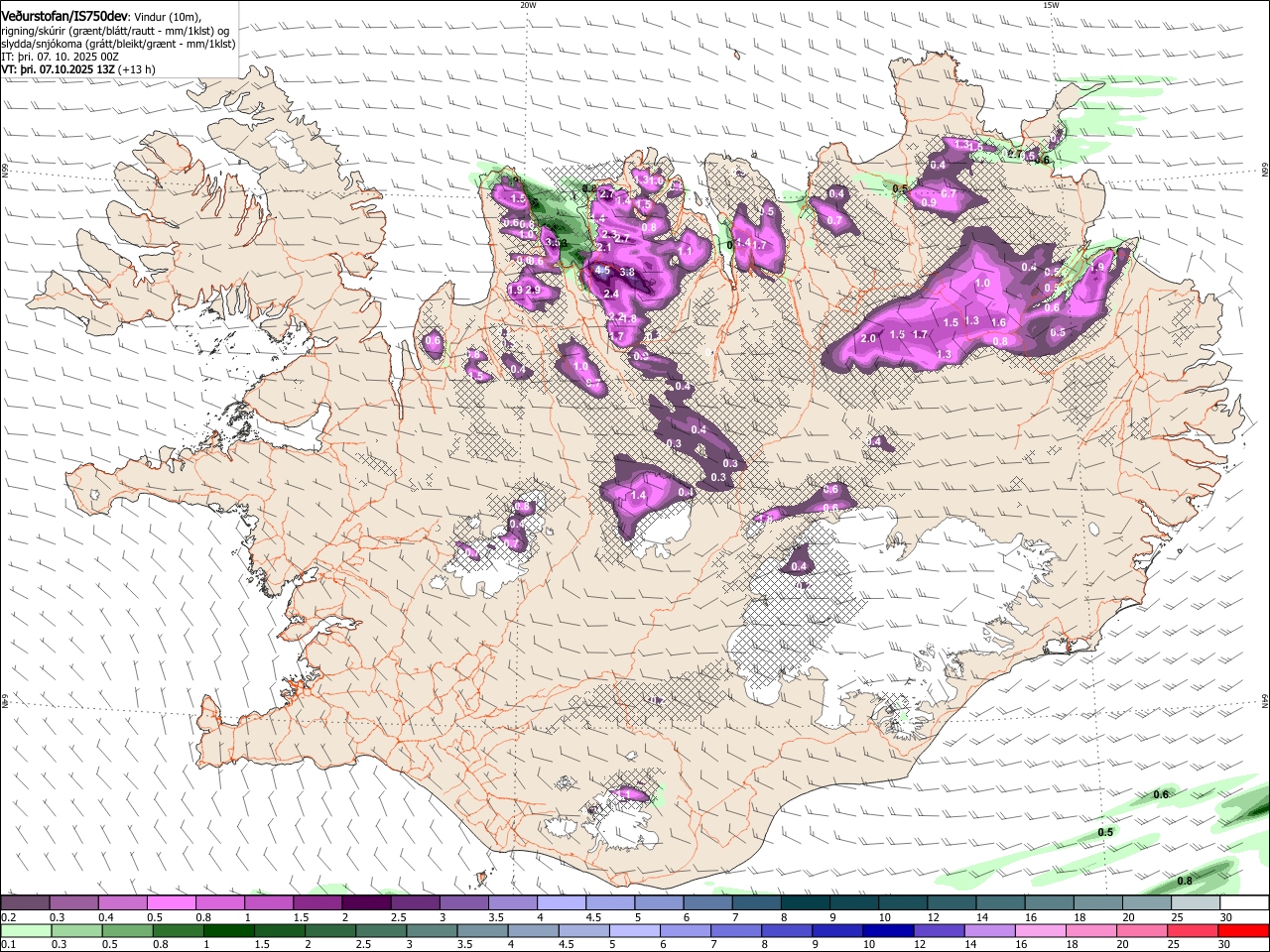Select upper legend swatch between 6 and 7
The image size is (1270, 952).
coord(707,902)
